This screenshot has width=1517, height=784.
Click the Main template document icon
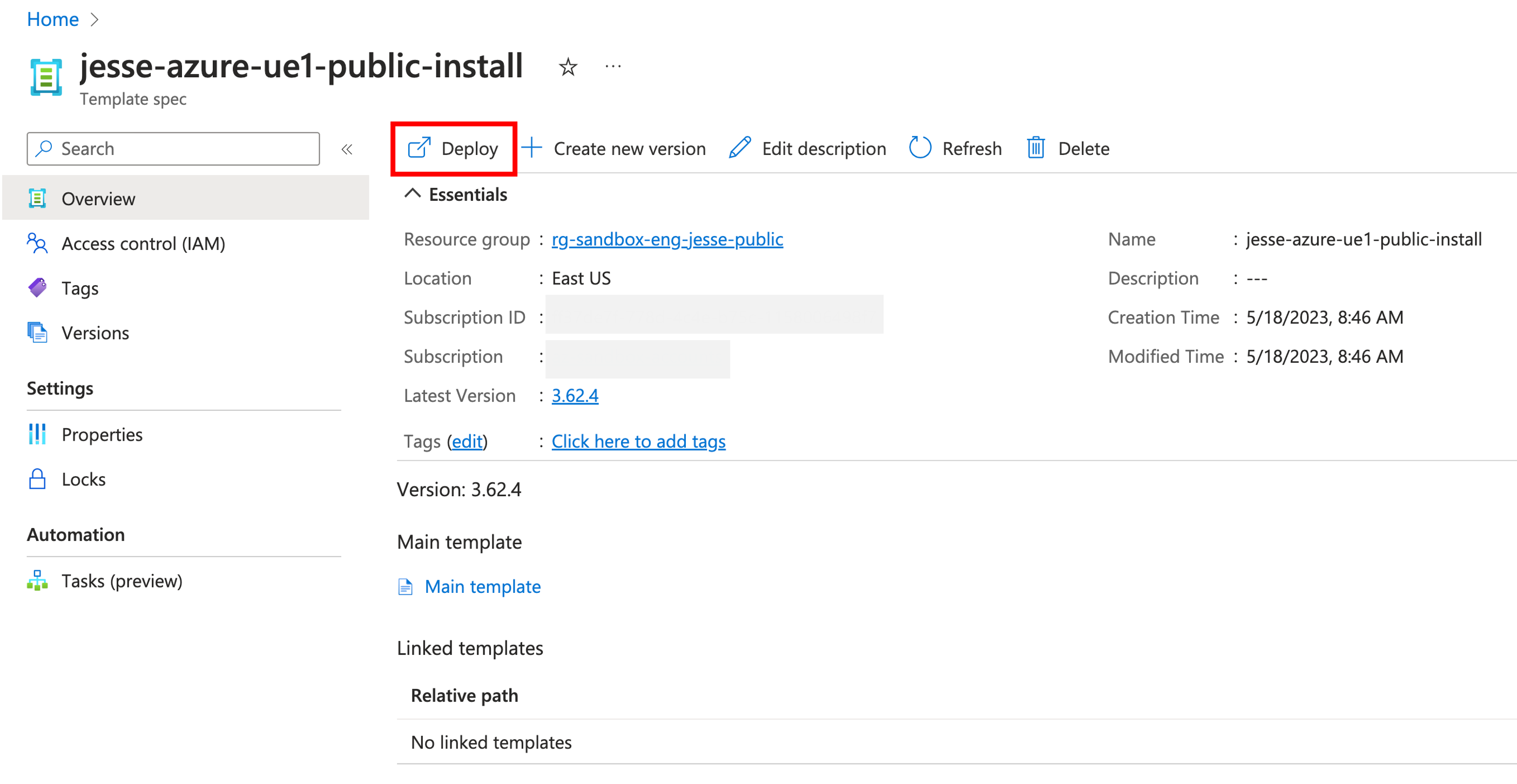[x=405, y=586]
